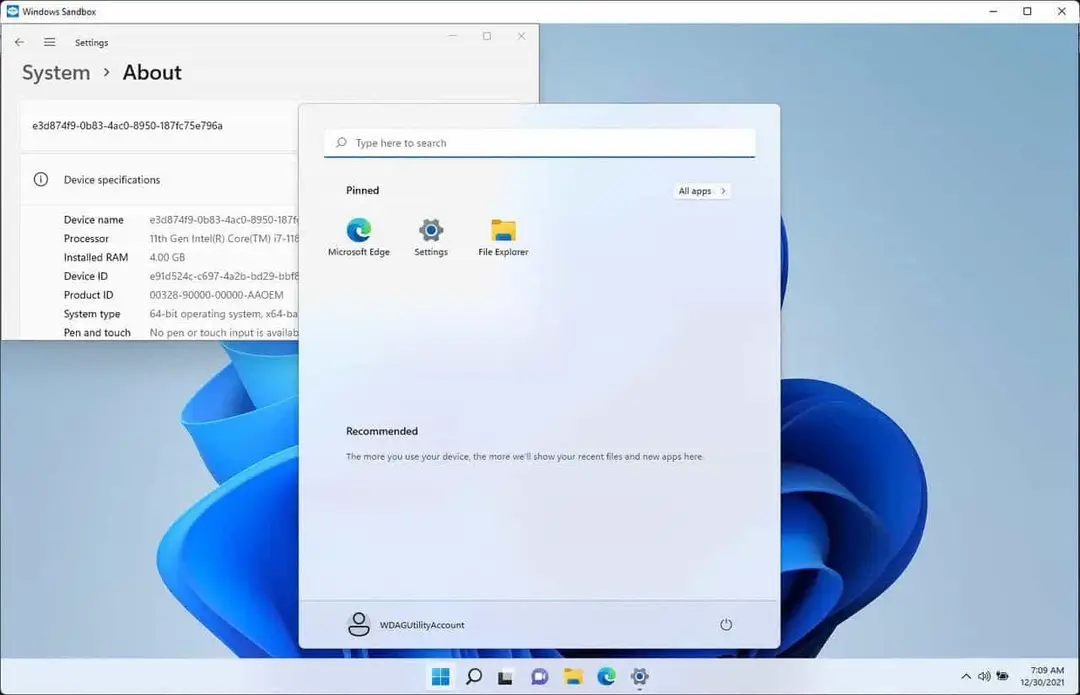Screen dimensions: 1080x695
Task: Select the Pinned section heading
Action: click(362, 190)
